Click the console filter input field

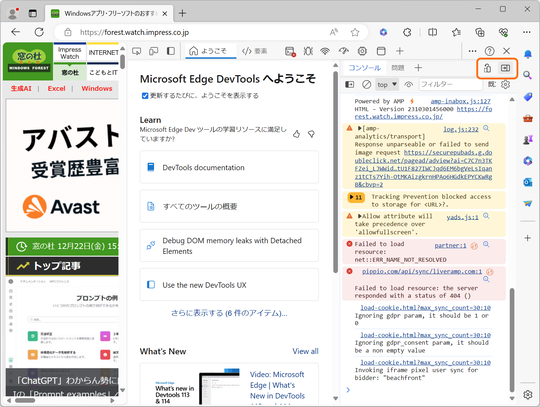pos(450,84)
